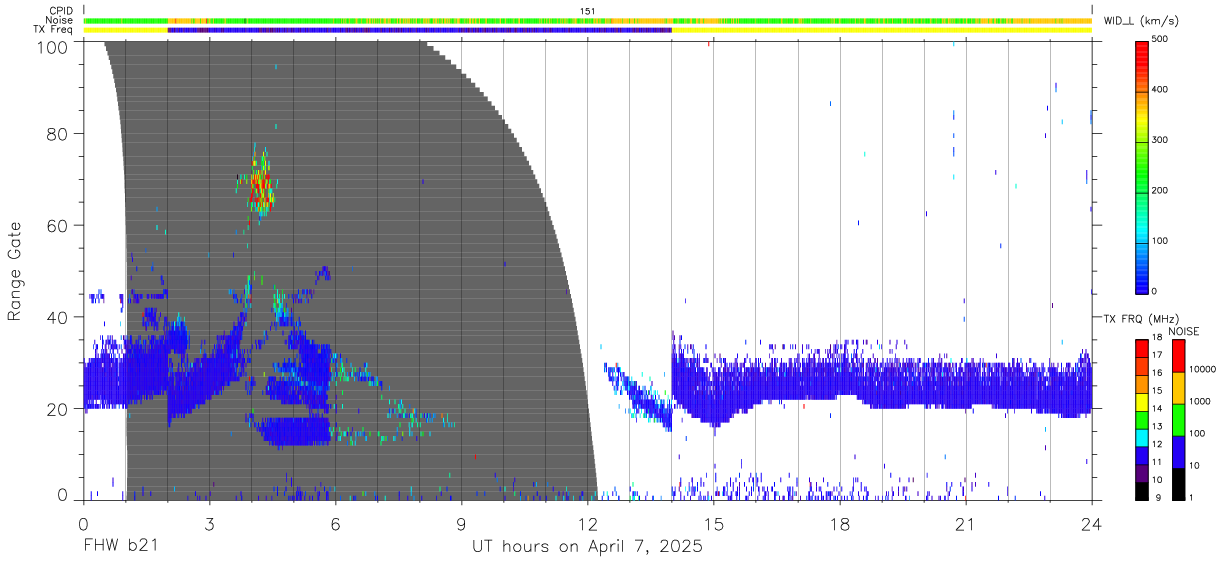Click the 20 tick on Range Gate axis
The height and width of the screenshot is (567, 1228).
coord(55,409)
